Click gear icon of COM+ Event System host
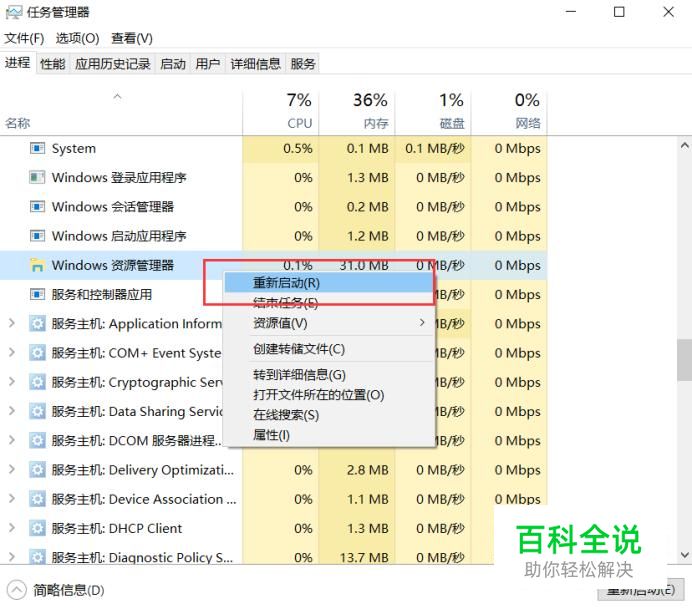The height and width of the screenshot is (614, 692). 37,353
